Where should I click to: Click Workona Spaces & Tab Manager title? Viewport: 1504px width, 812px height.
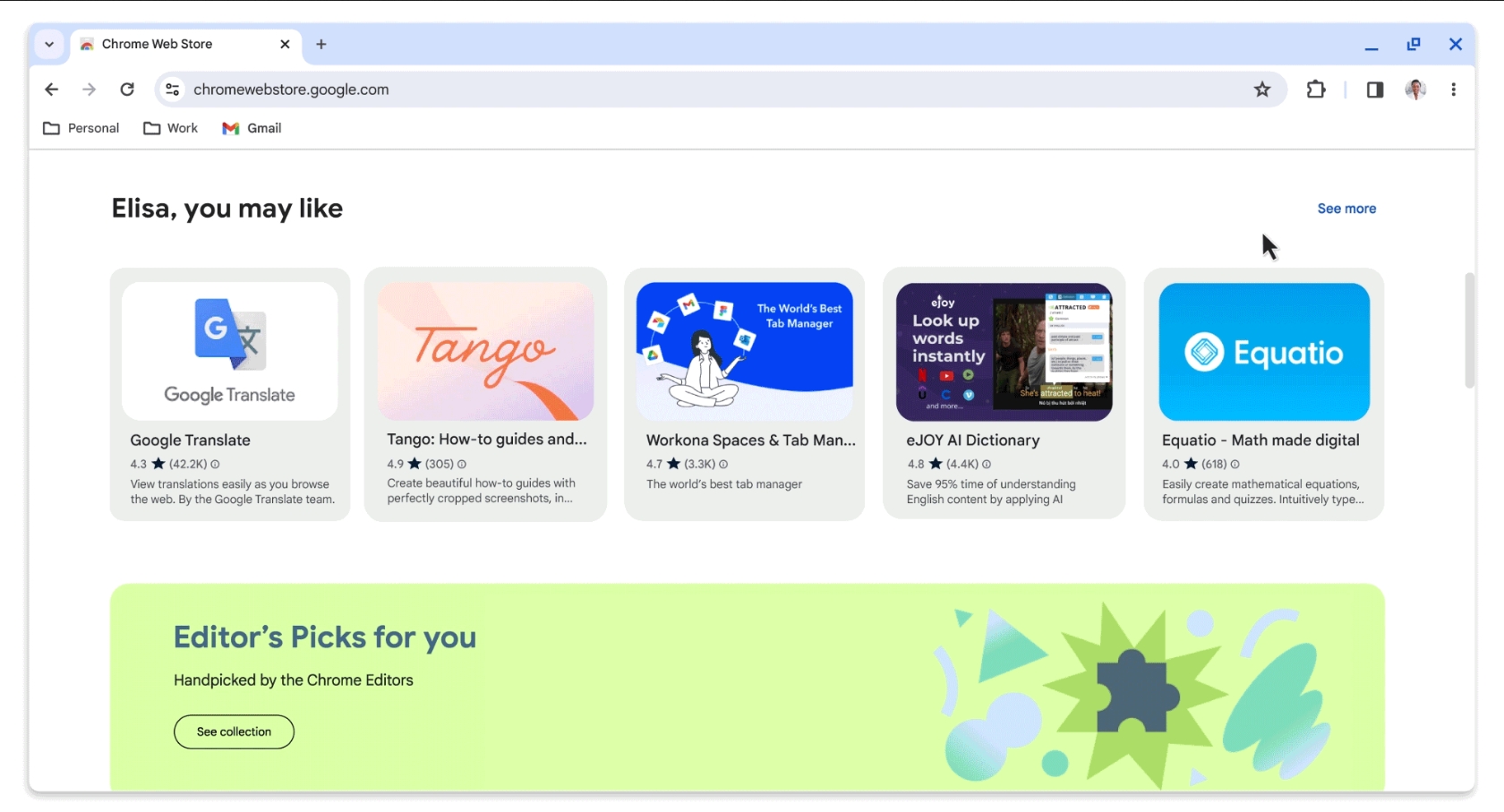(x=751, y=440)
